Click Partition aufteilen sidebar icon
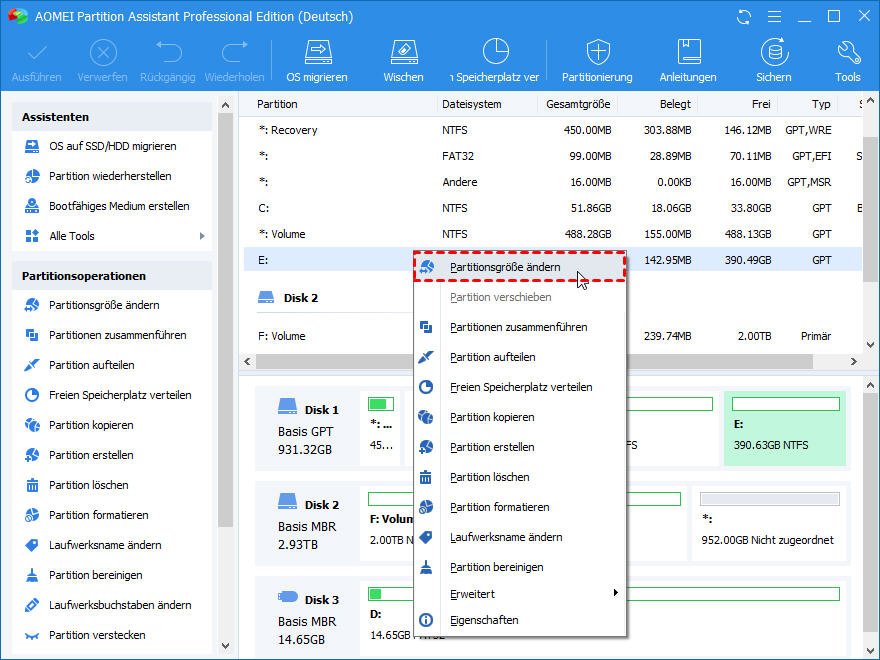 click(32, 365)
